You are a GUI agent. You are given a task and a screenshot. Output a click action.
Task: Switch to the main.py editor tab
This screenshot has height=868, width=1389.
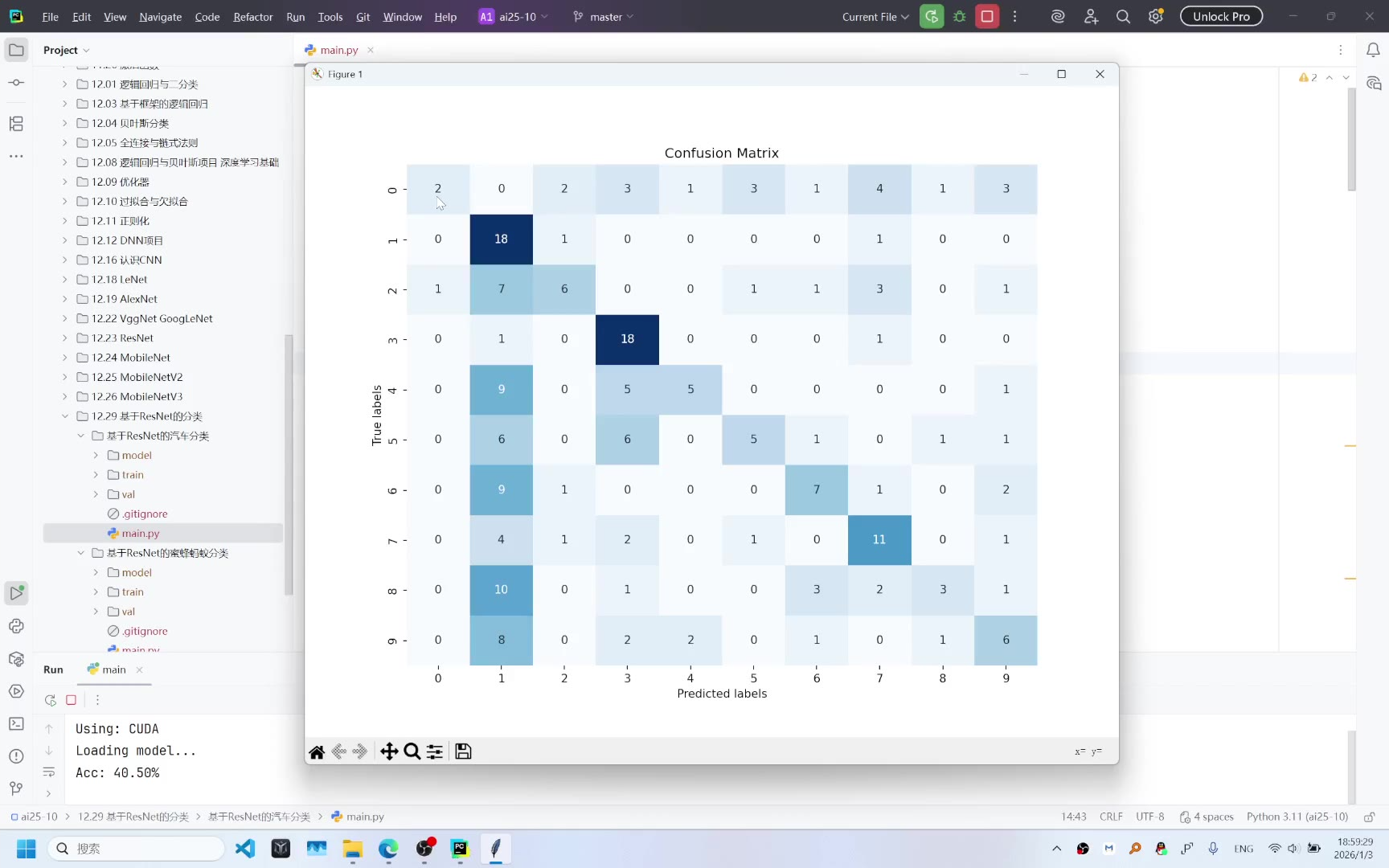(x=338, y=50)
